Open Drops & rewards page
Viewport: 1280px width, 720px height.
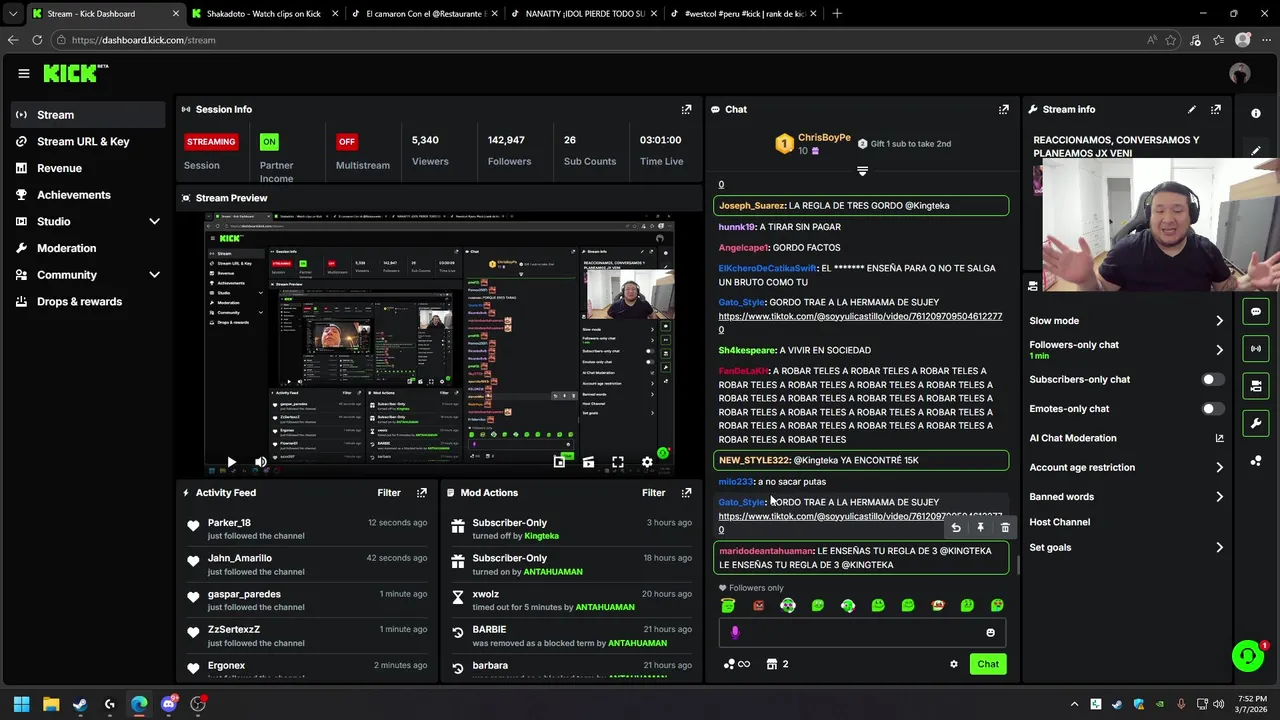tap(88, 302)
